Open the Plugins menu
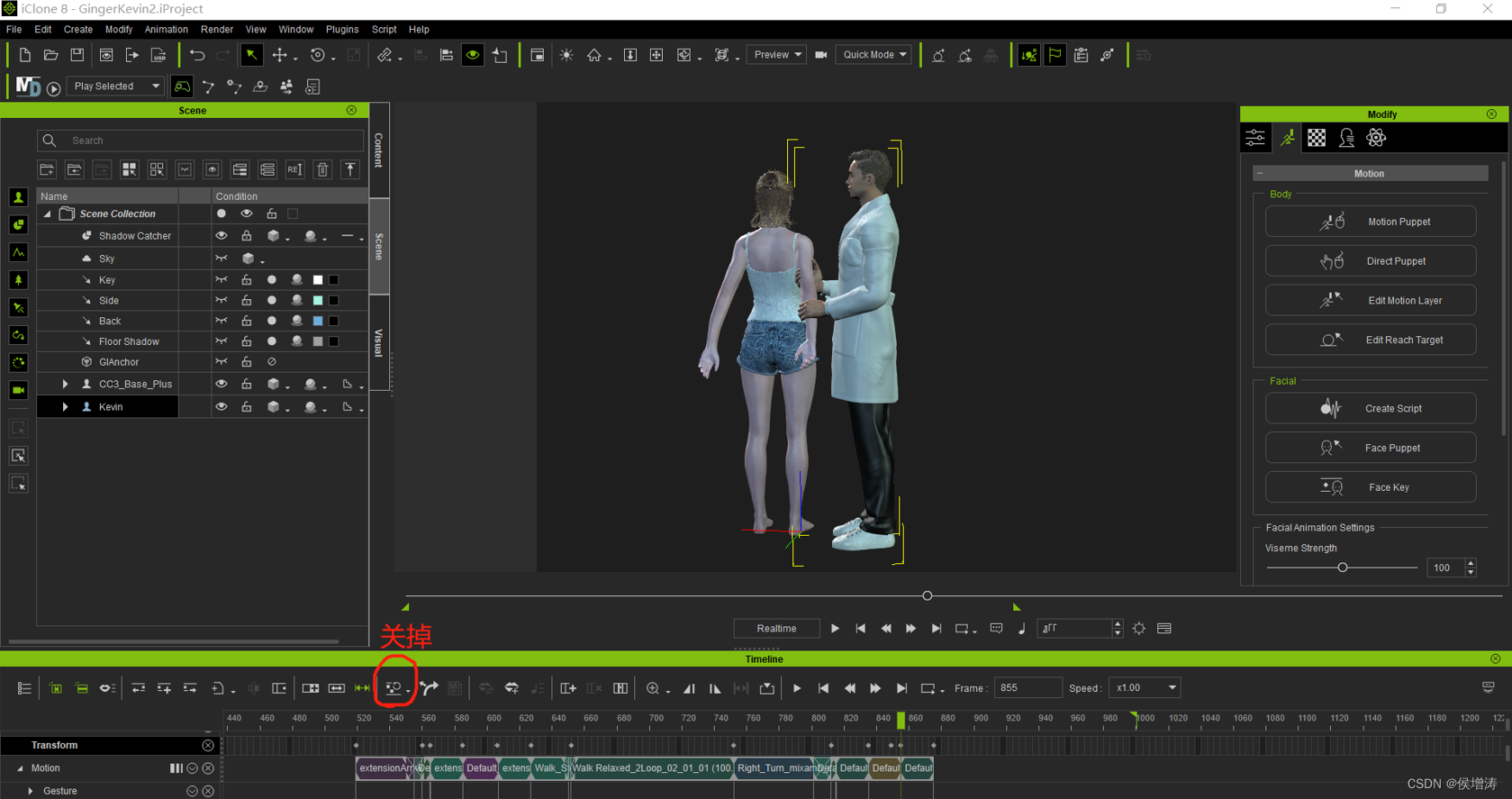This screenshot has width=1512, height=799. [341, 30]
